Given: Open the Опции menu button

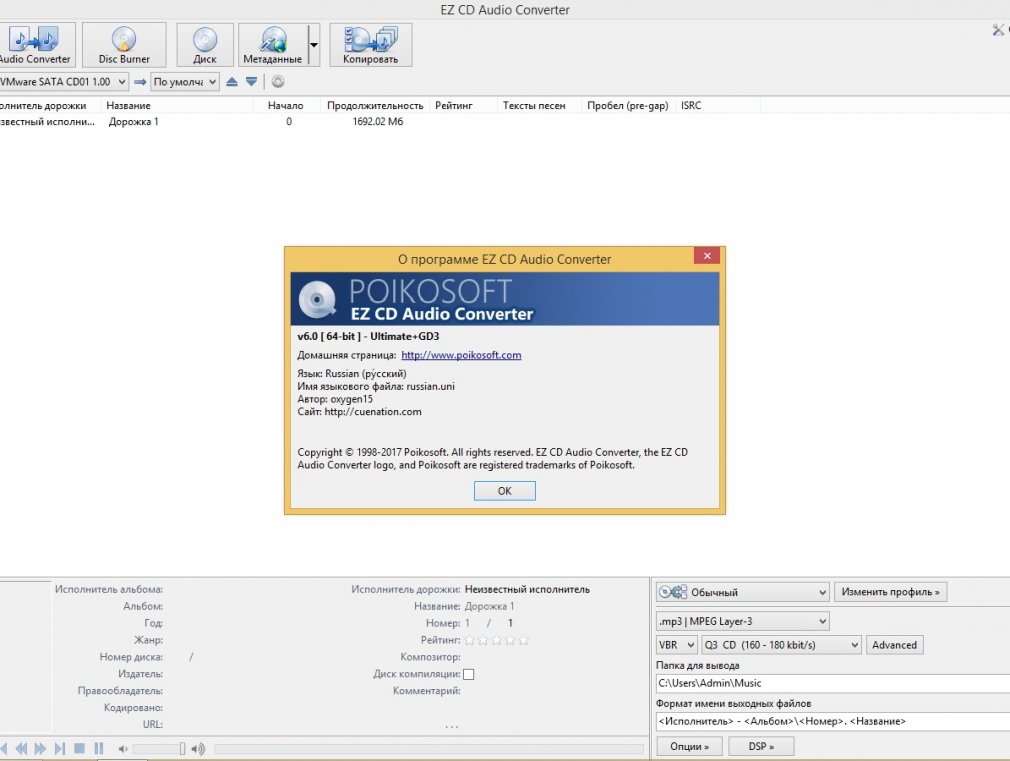Looking at the screenshot, I should coord(689,746).
